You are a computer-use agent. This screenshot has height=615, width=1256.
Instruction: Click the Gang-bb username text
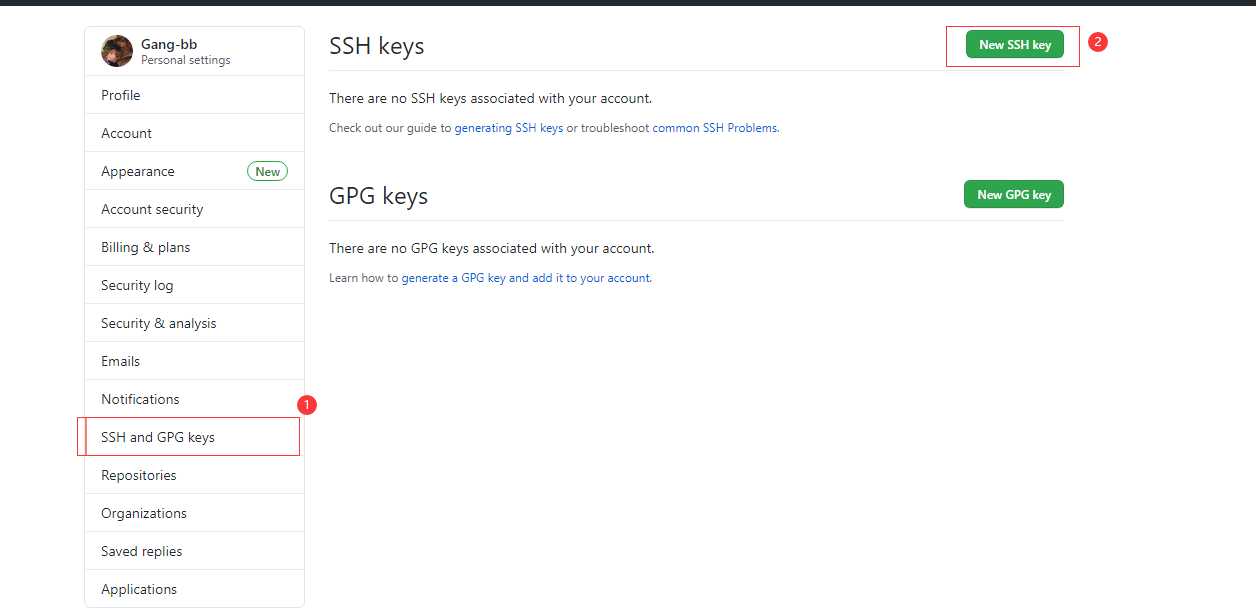[169, 44]
